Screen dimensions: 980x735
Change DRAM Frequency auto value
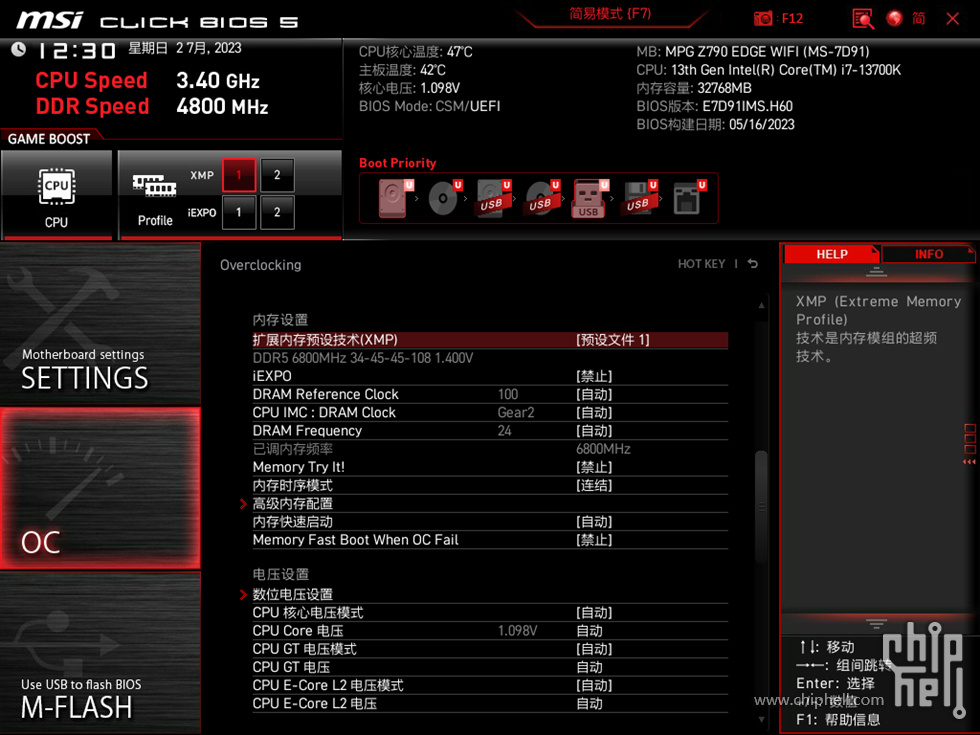coord(594,431)
